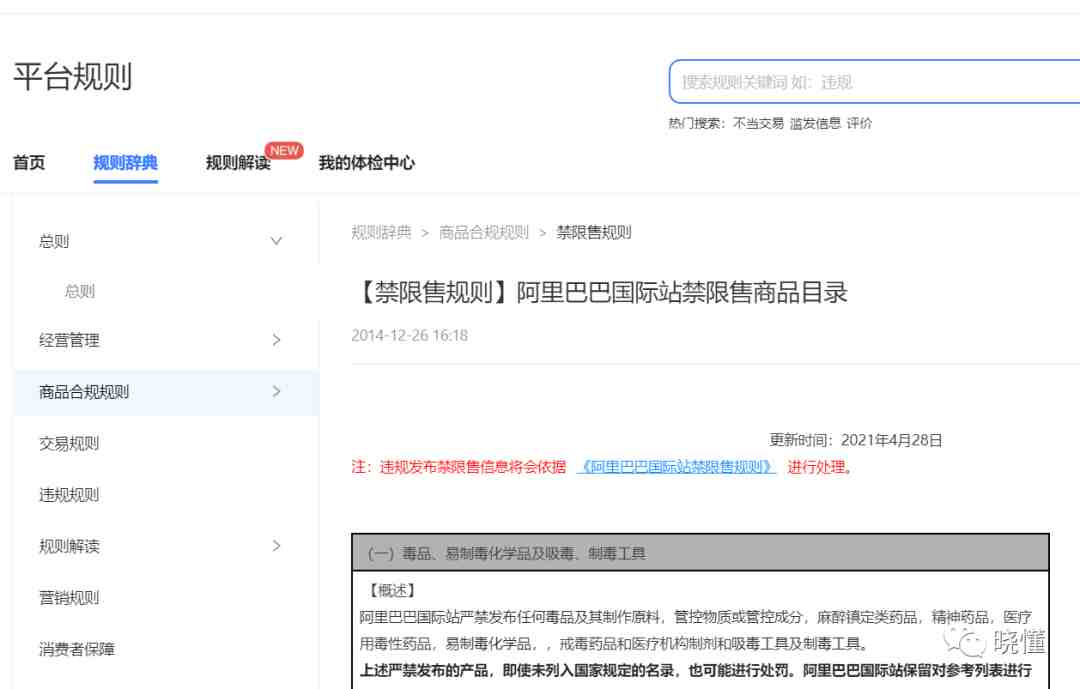Click hot search term 滥发信息
This screenshot has height=689, width=1080.
coord(816,123)
